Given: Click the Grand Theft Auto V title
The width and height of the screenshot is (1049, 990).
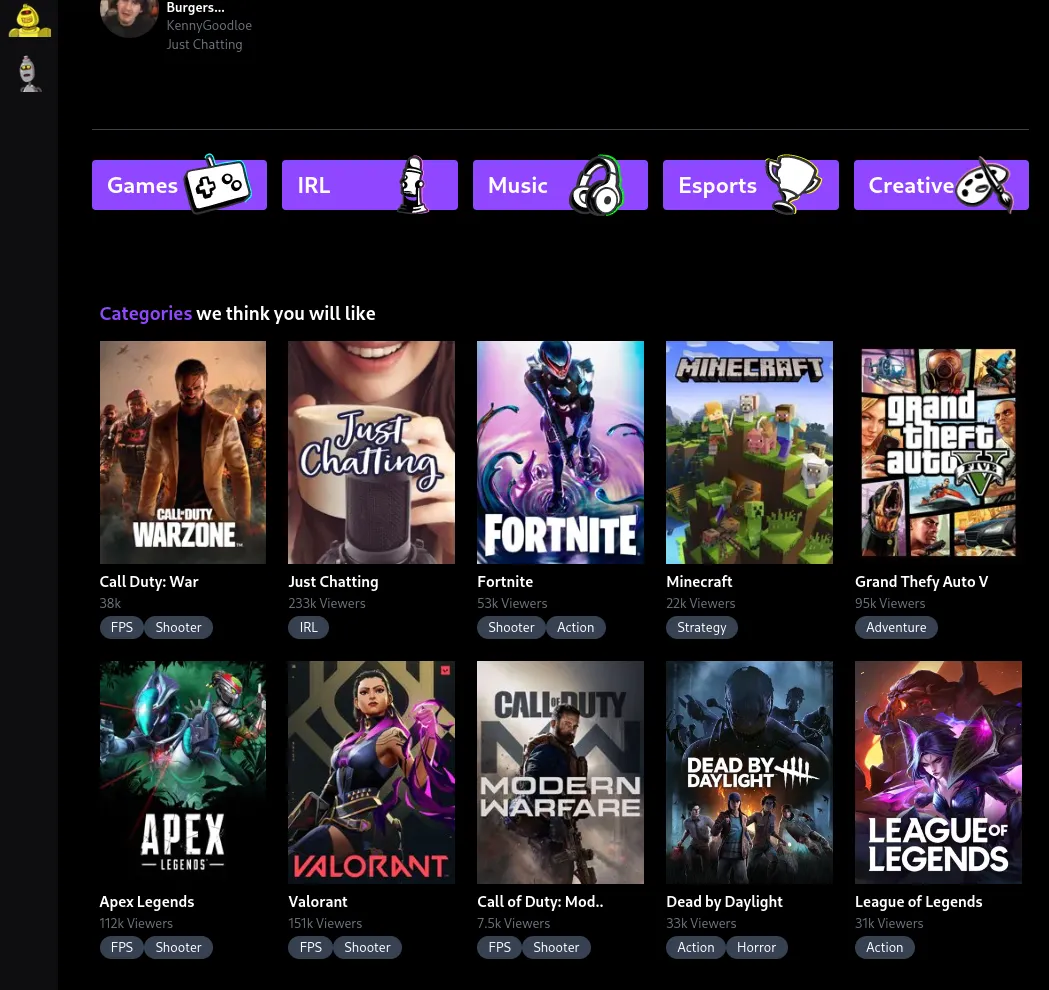Looking at the screenshot, I should (x=921, y=581).
